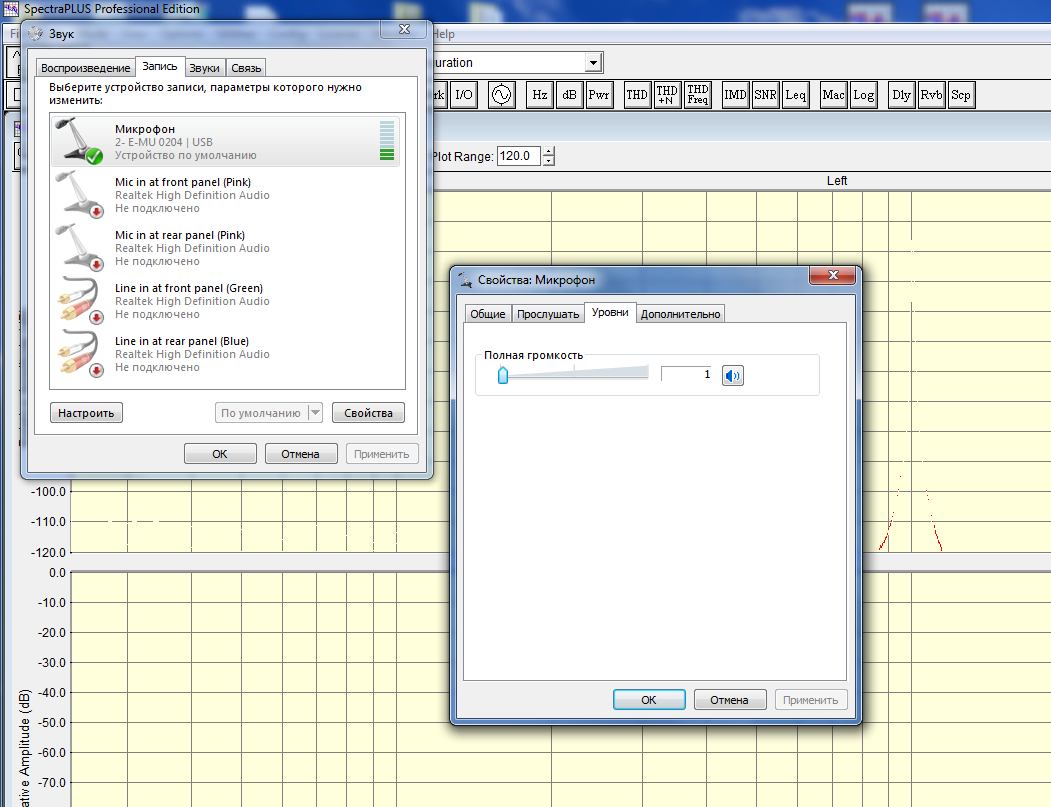
Task: Open the Прослушать tab
Action: click(548, 314)
